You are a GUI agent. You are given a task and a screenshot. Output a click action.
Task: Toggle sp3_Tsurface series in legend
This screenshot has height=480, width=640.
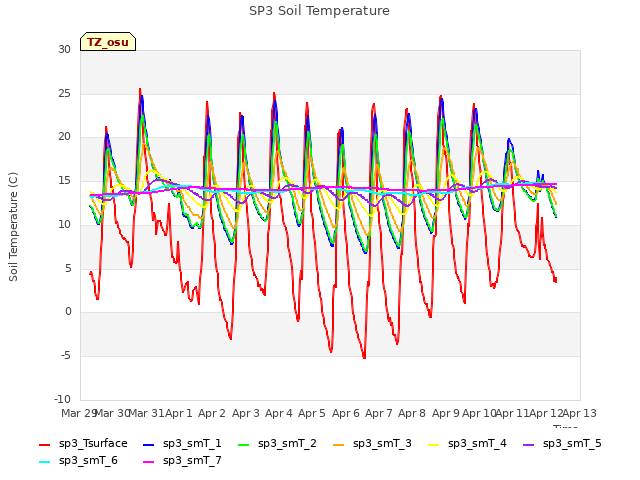pyautogui.click(x=83, y=444)
